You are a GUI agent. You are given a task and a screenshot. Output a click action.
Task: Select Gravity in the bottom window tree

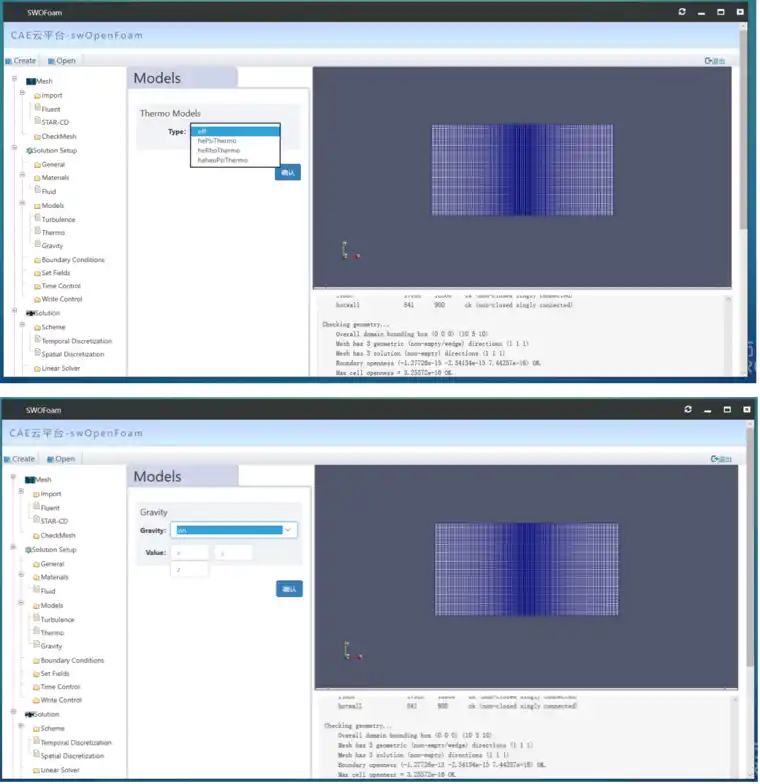coord(51,646)
